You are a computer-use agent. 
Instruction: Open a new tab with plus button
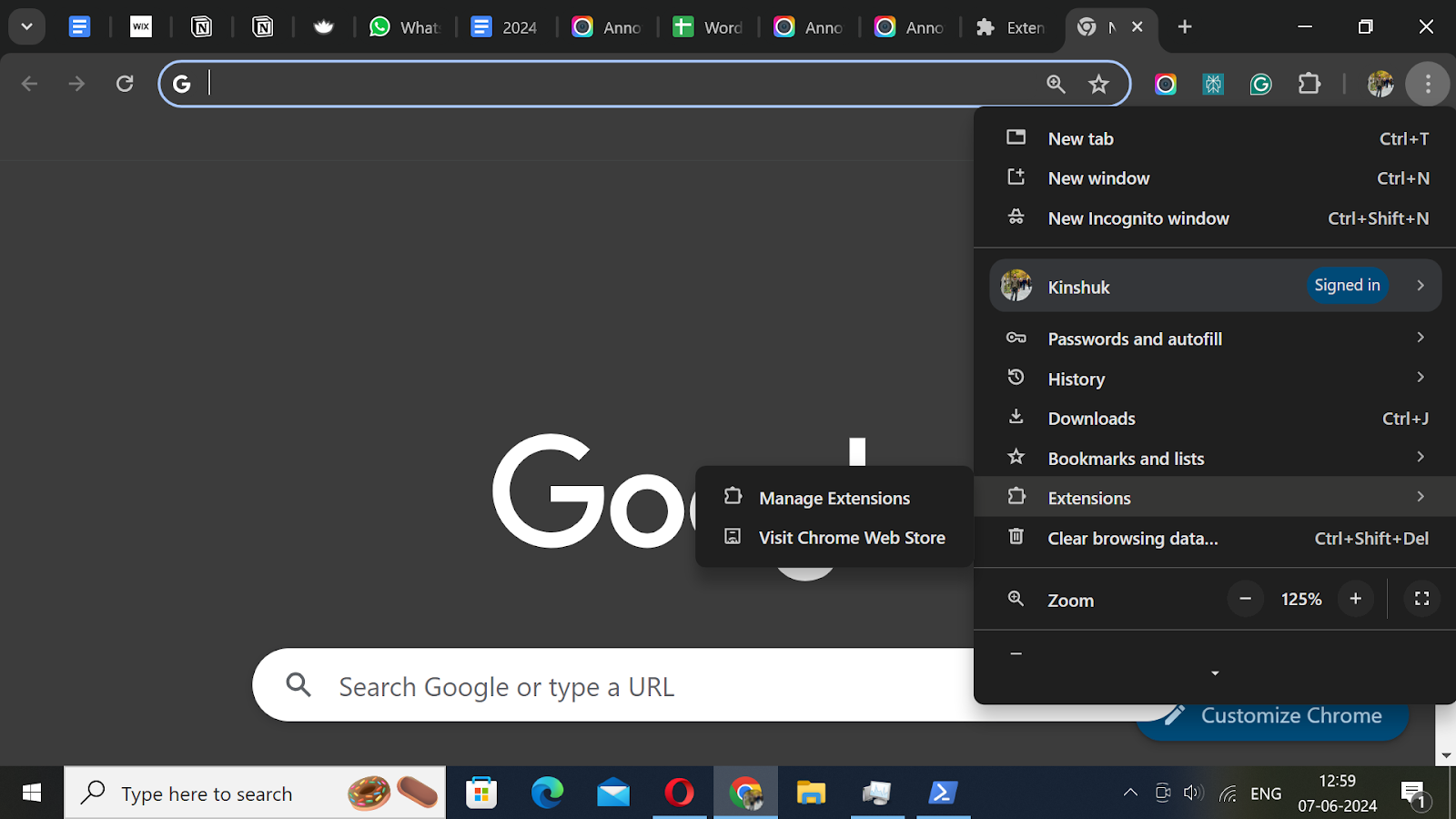coord(1185,27)
